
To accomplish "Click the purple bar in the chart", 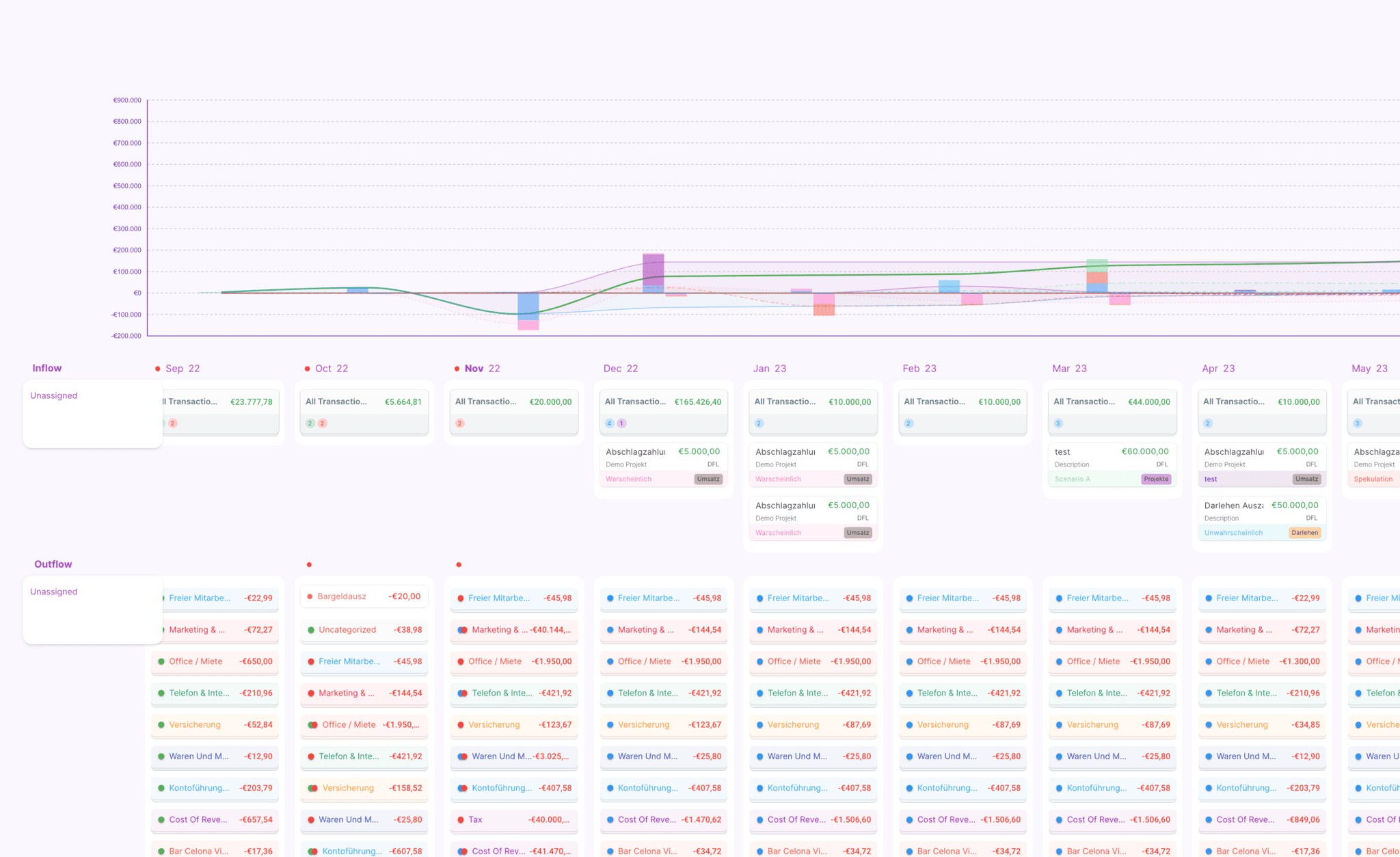I will point(653,269).
